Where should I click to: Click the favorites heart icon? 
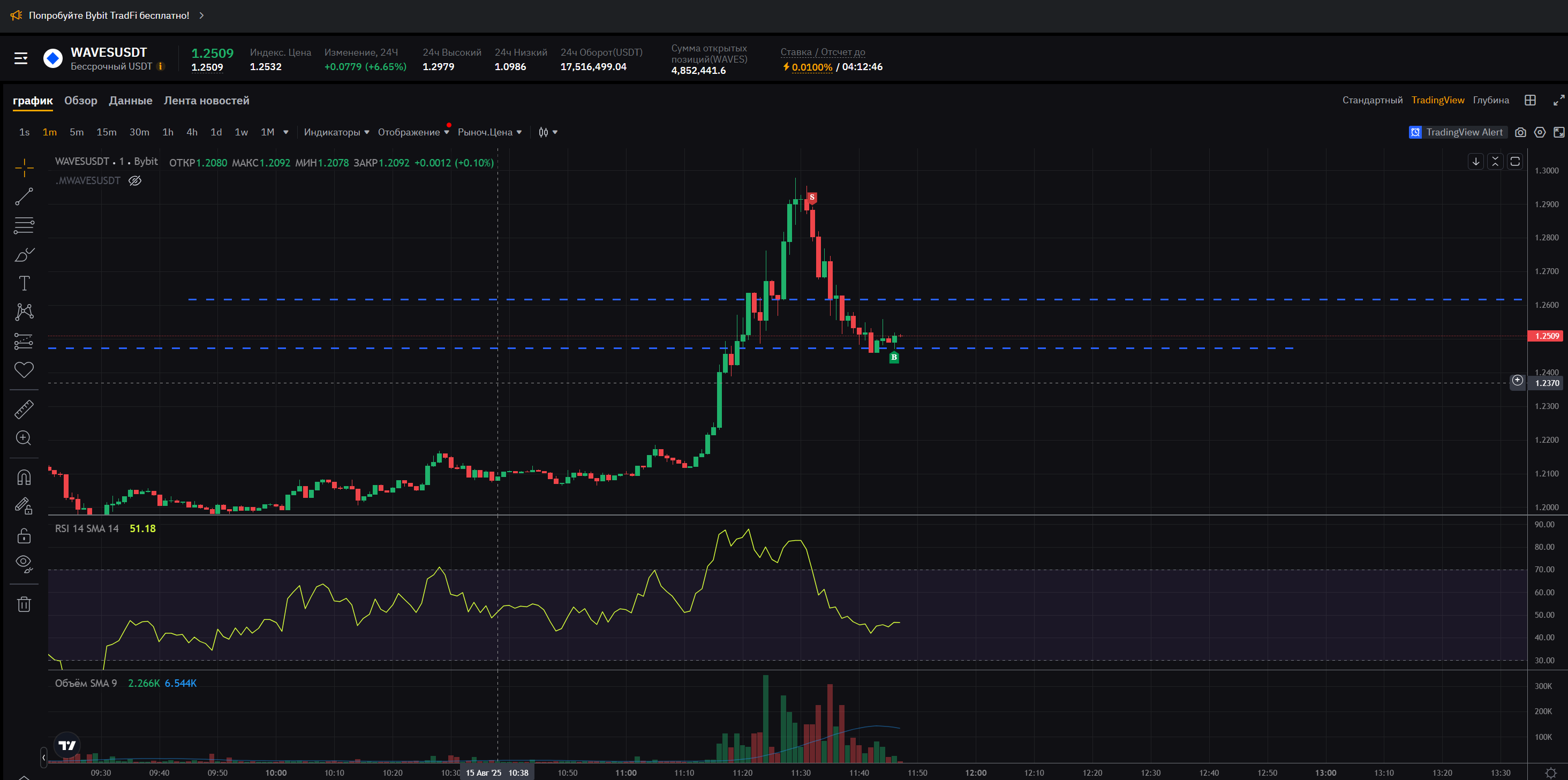24,369
